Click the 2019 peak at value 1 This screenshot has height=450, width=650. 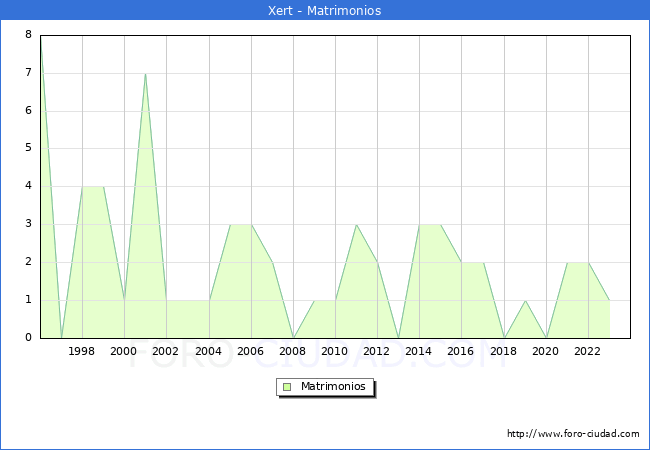point(525,300)
